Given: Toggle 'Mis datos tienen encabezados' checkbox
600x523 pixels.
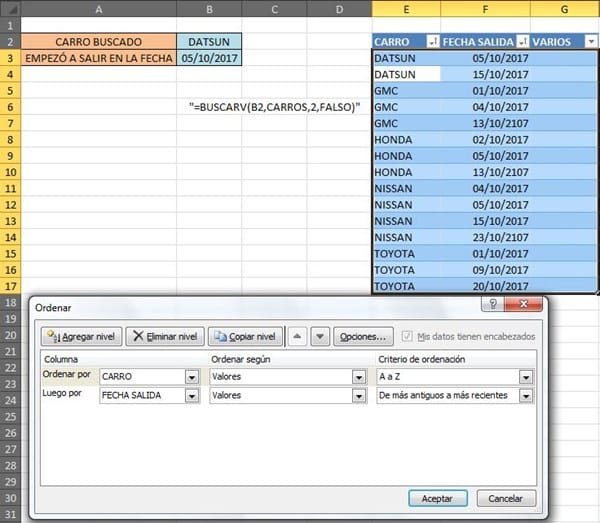Looking at the screenshot, I should click(407, 337).
